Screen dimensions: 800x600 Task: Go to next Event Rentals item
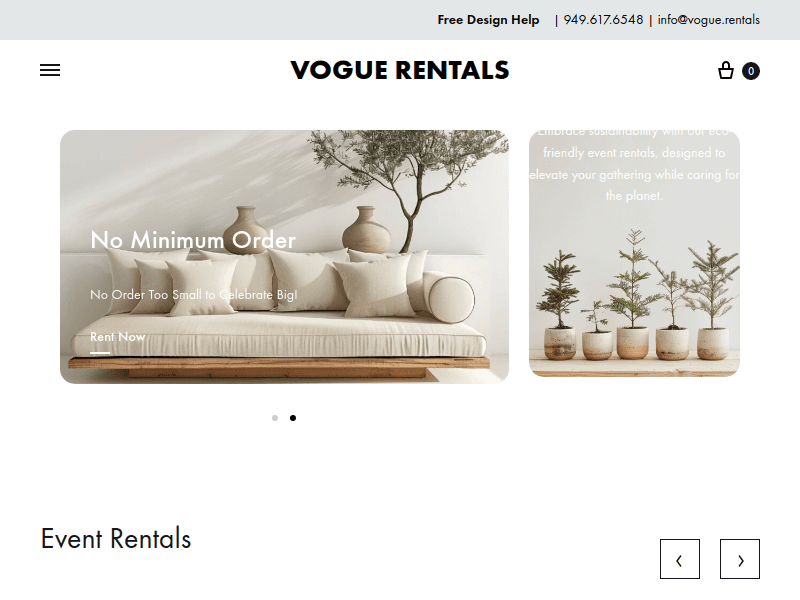(x=740, y=559)
